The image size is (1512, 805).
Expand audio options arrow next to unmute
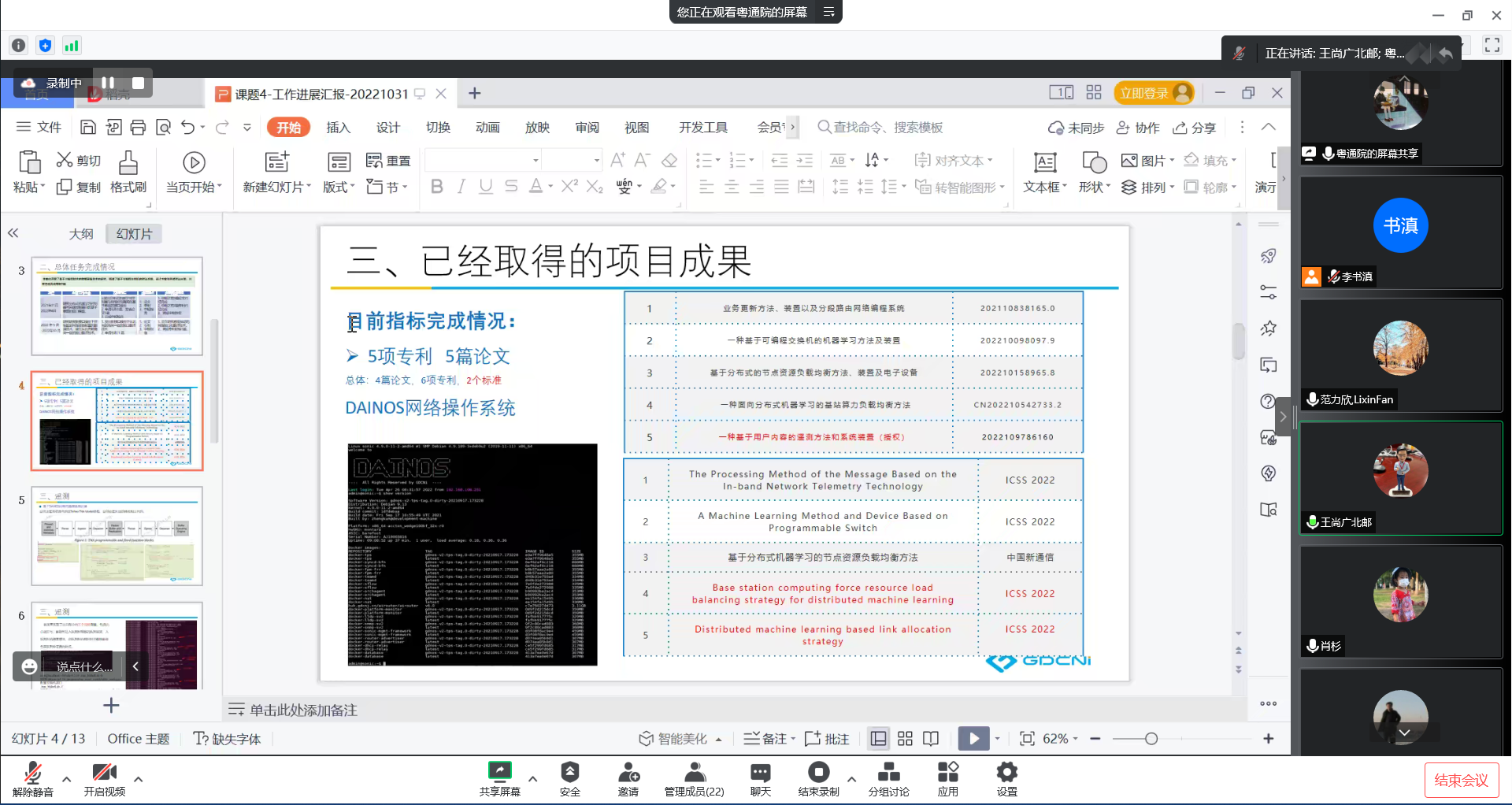[x=67, y=779]
